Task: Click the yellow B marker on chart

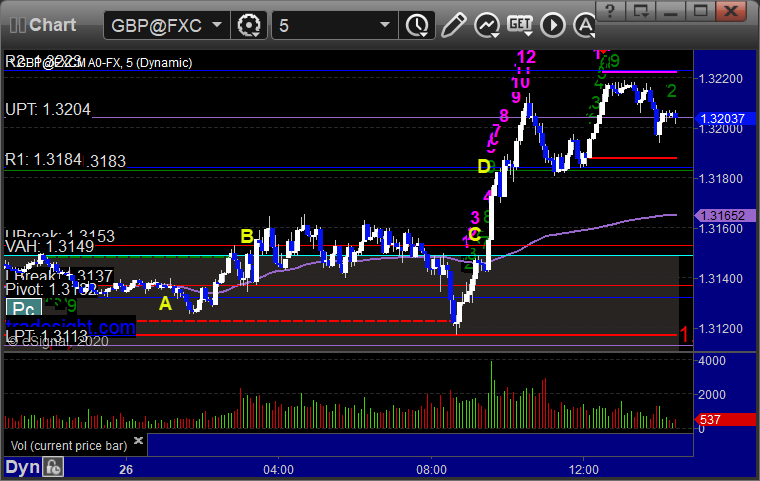Action: coord(247,236)
